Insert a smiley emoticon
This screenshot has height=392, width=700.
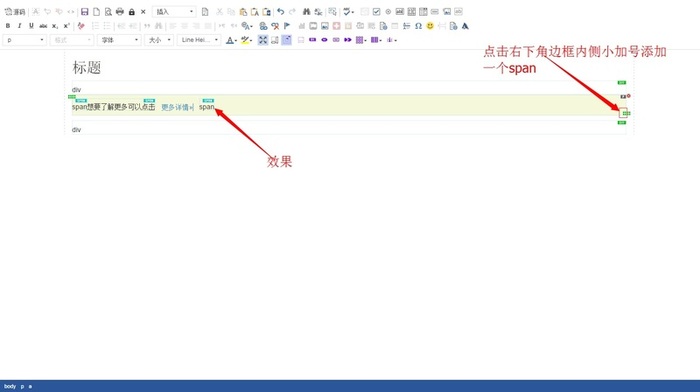(x=430, y=26)
